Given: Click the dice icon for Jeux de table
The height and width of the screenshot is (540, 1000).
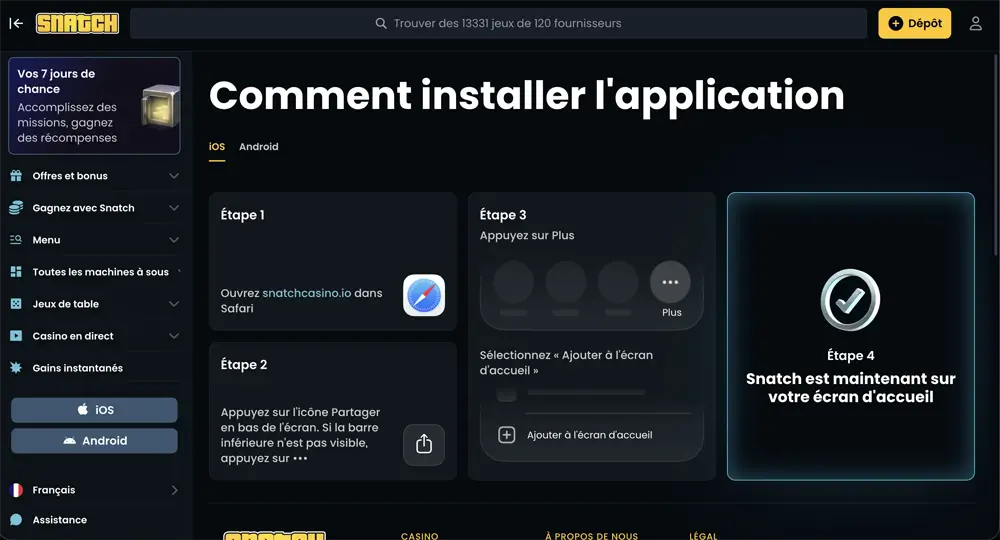Looking at the screenshot, I should pos(16,304).
